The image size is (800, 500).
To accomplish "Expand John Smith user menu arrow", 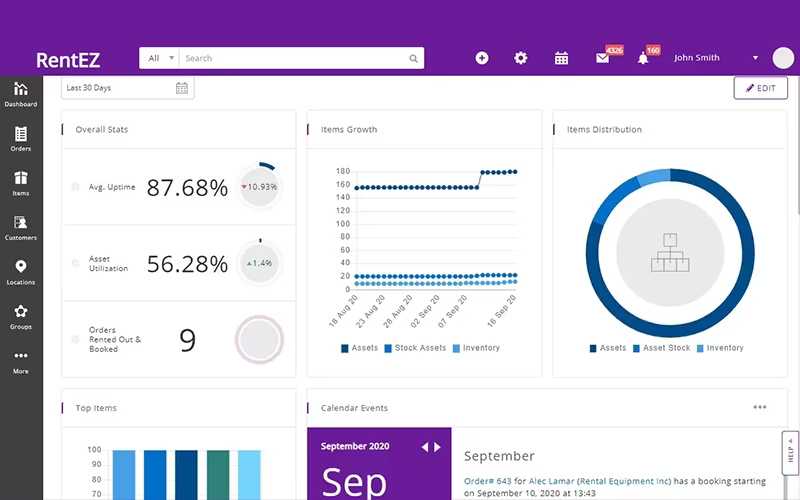I will point(755,58).
